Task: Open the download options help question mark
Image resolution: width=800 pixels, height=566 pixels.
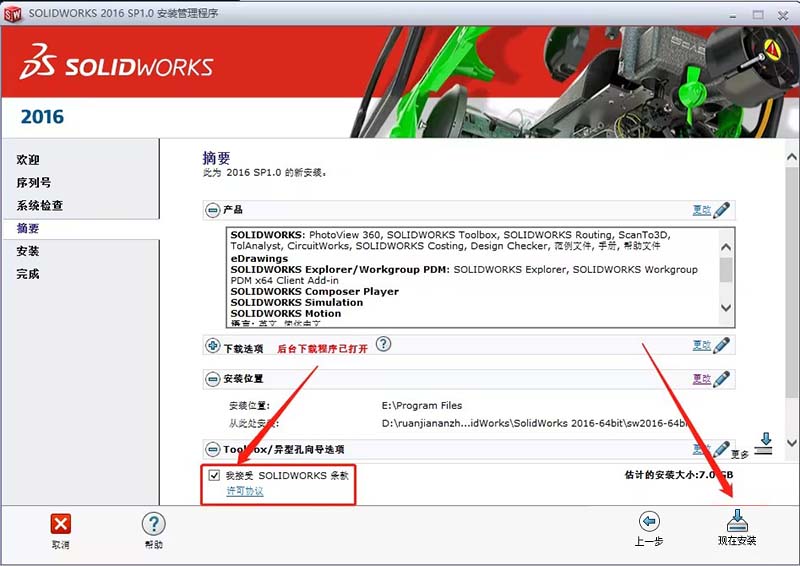Action: coord(383,344)
